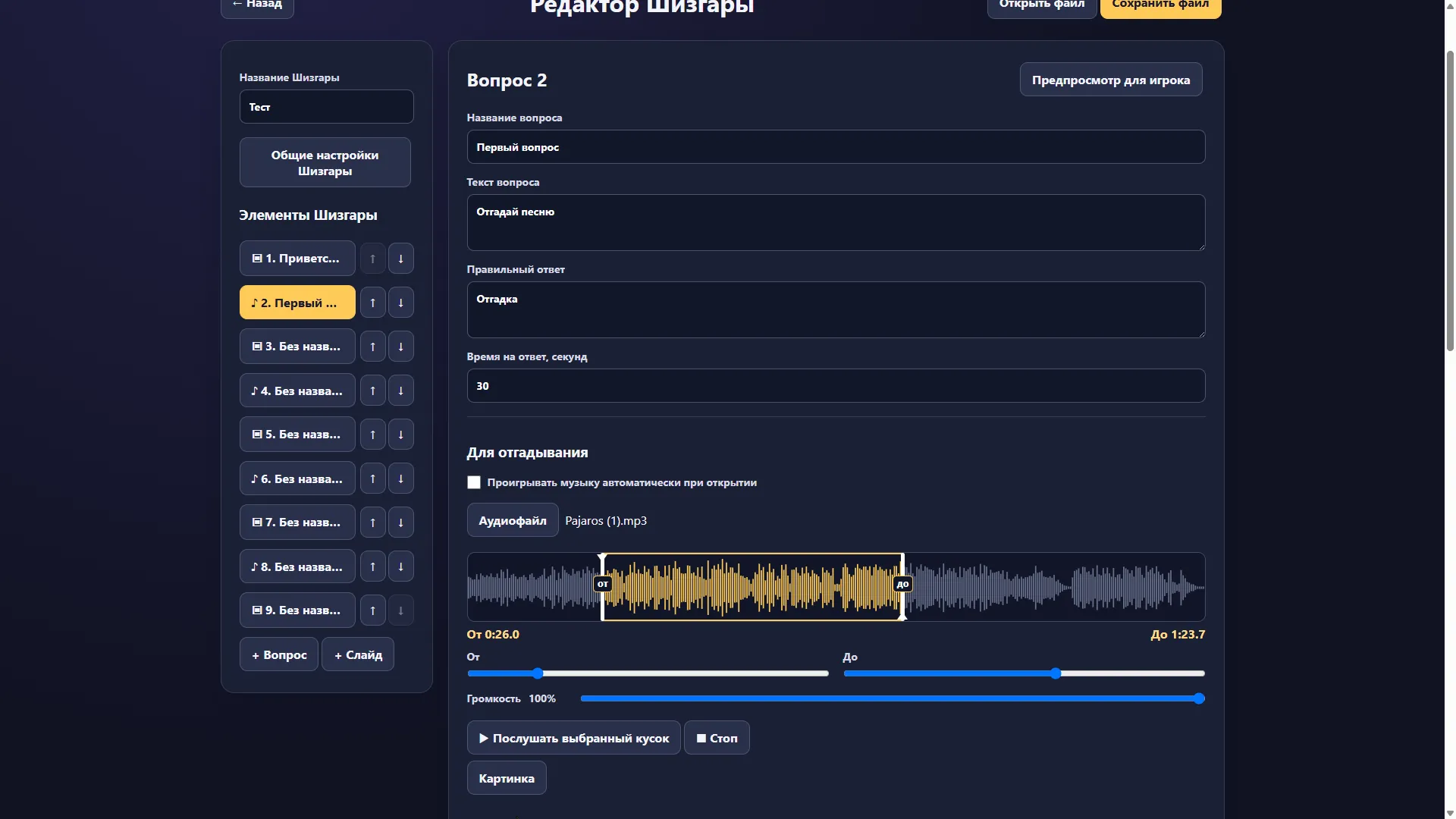Viewport: 1456px width, 819px height.
Task: Stop audio playback with Стоп button
Action: pos(717,738)
